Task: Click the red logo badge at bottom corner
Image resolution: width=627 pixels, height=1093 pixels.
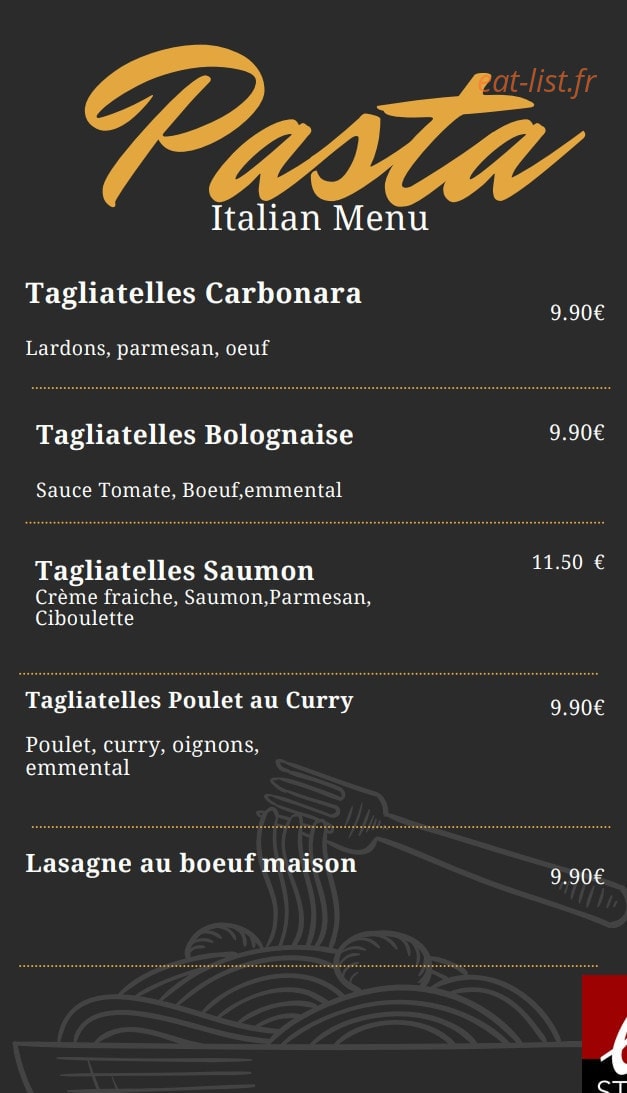Action: [x=605, y=1034]
